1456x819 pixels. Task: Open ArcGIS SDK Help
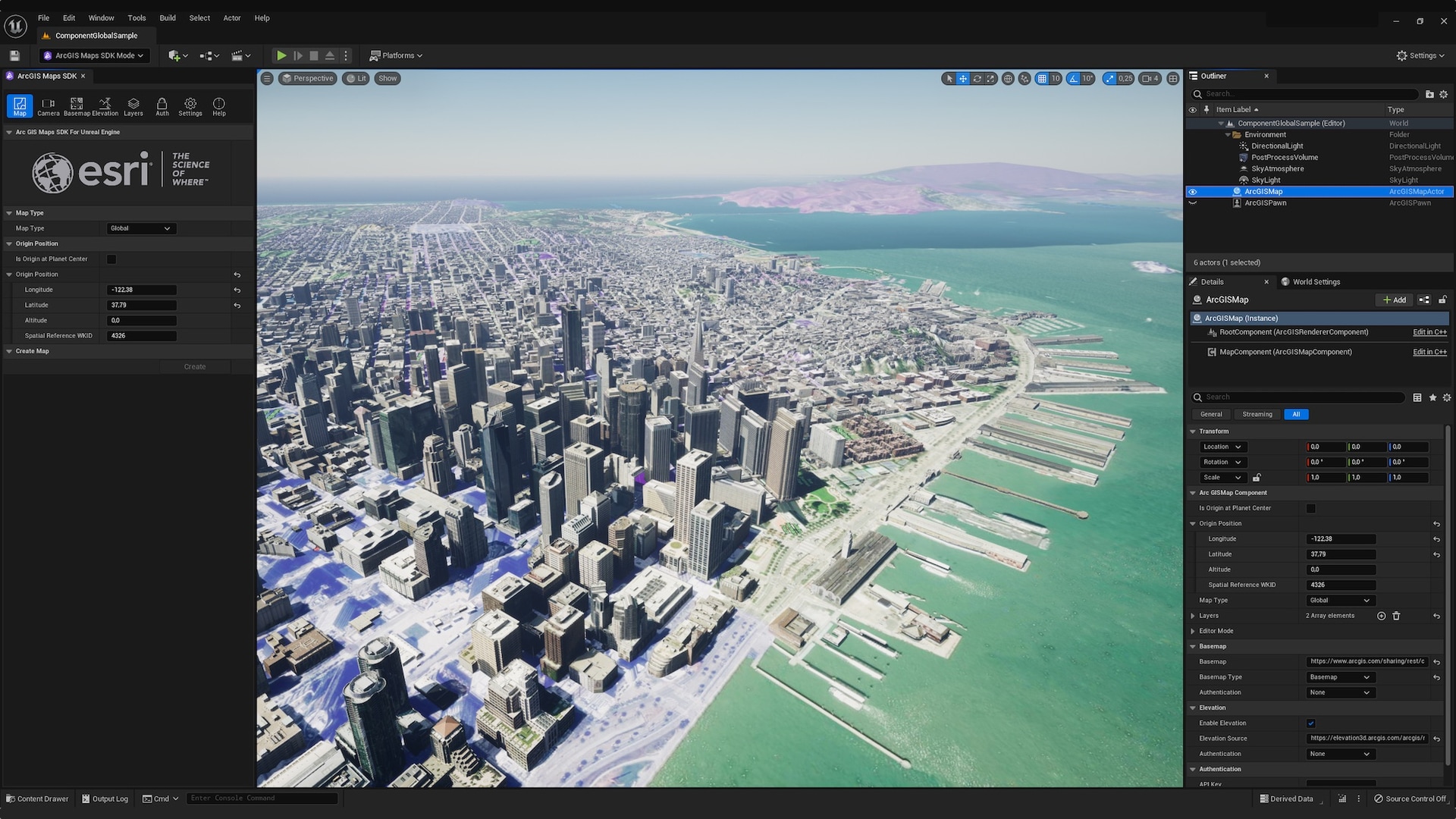[x=218, y=106]
